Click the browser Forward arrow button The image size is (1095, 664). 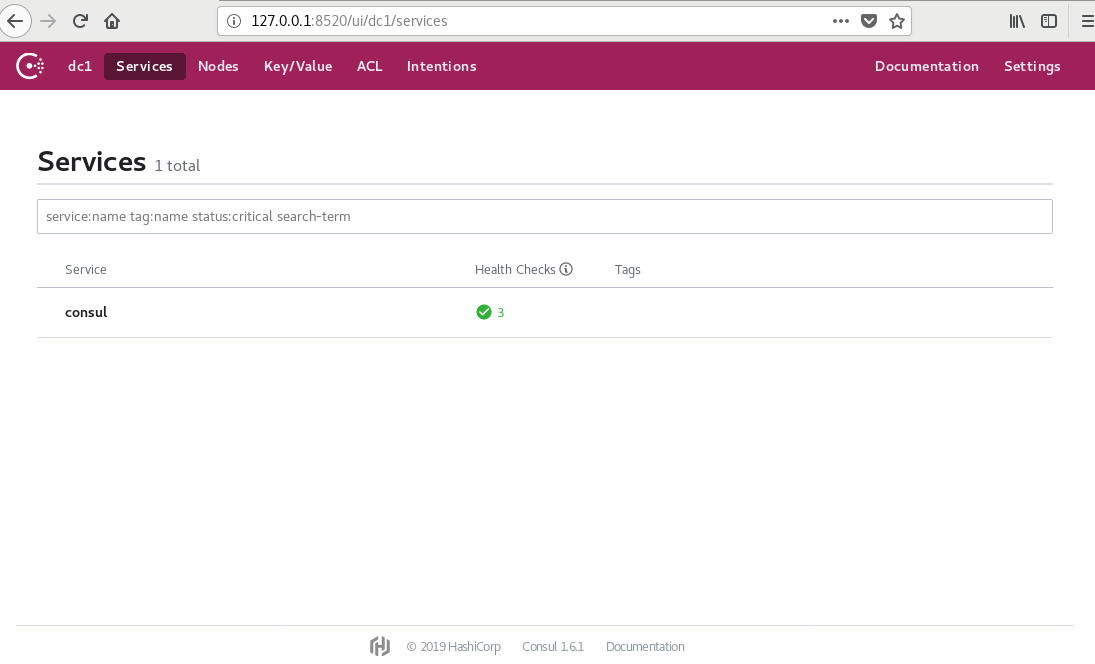pos(47,21)
